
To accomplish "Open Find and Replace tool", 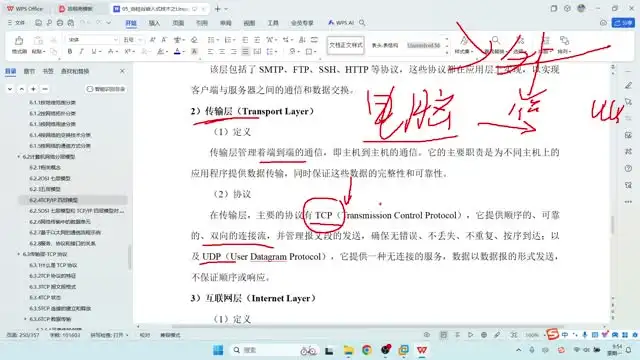I will [495, 44].
